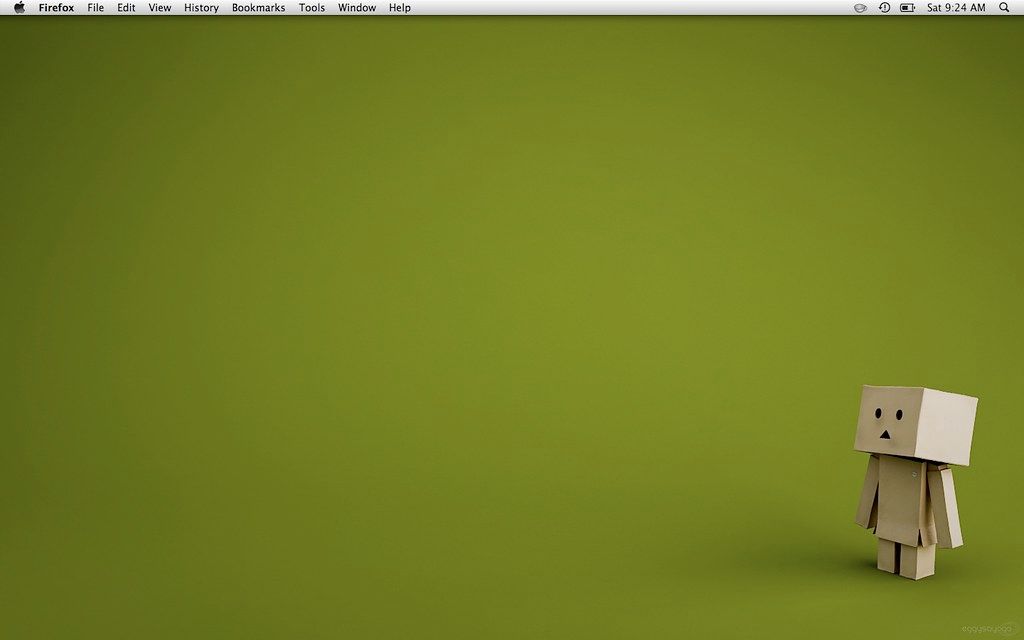This screenshot has height=640, width=1024.
Task: Open the File menu
Action: coord(95,8)
